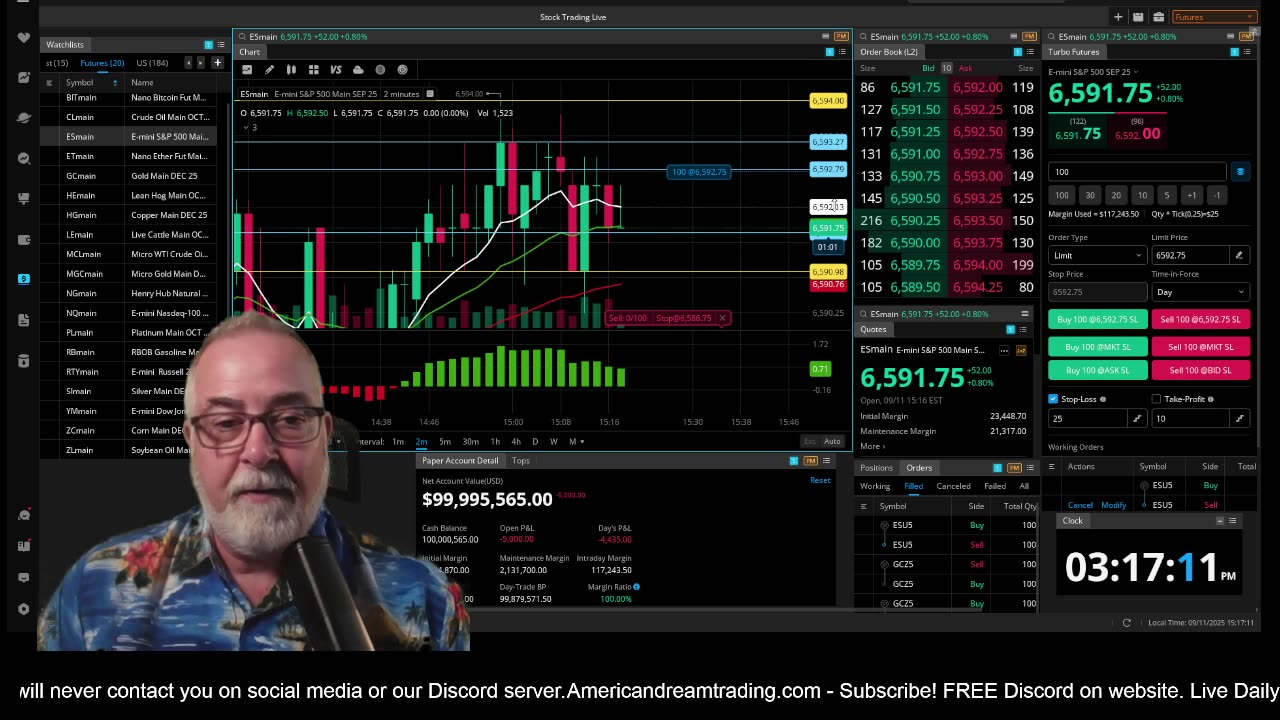Toggle link channel icon in Chart widget header
Image resolution: width=1280 pixels, height=720 pixels.
tap(828, 52)
